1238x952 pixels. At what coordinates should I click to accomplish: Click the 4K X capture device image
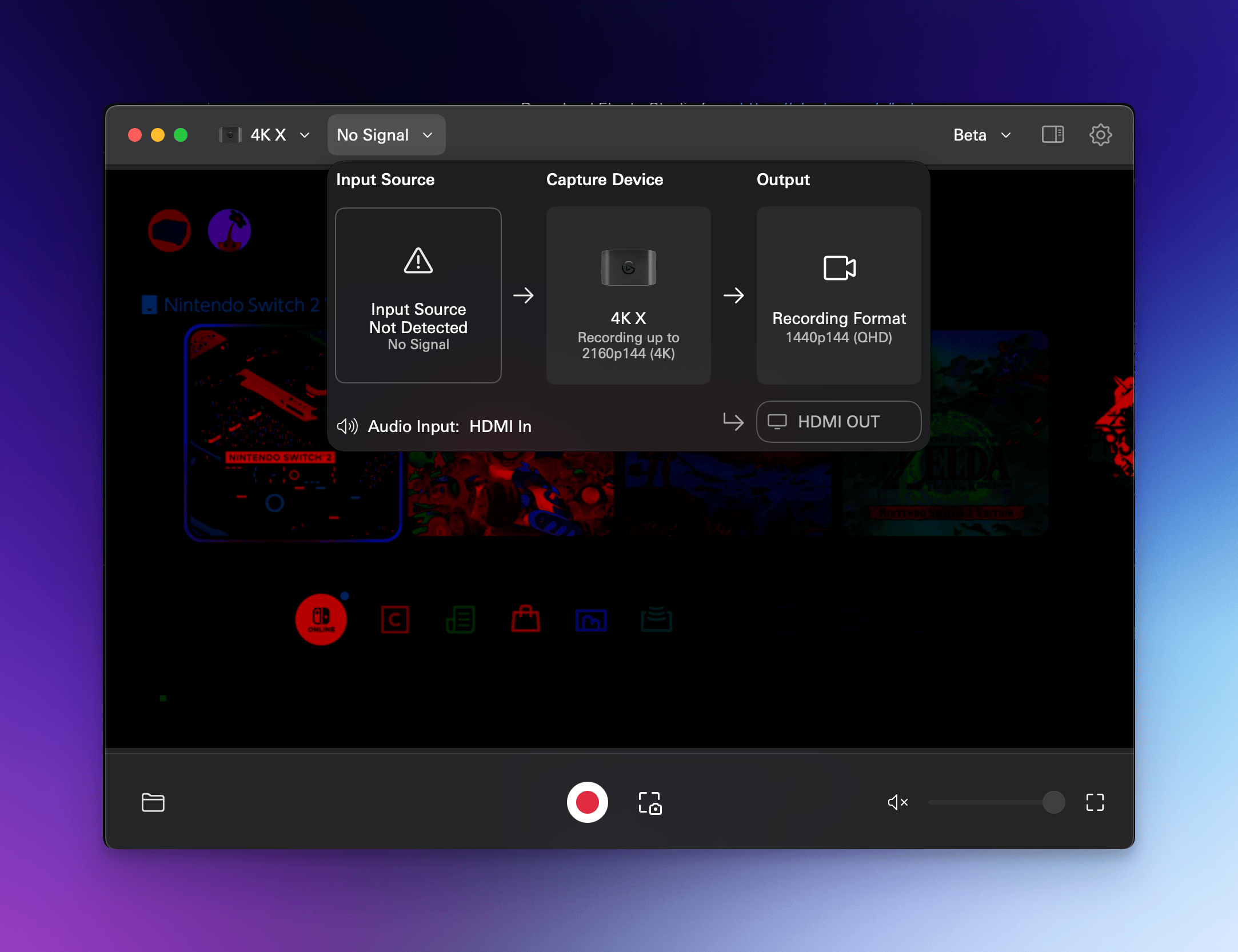tap(628, 267)
